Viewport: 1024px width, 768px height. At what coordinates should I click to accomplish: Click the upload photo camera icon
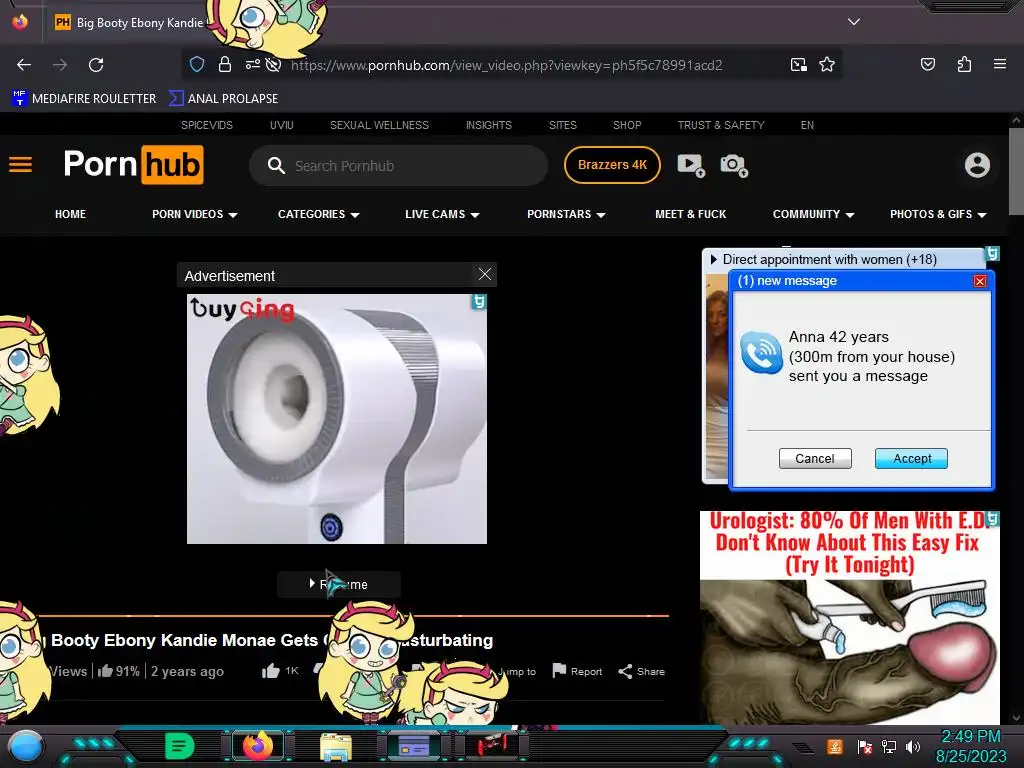pos(734,165)
